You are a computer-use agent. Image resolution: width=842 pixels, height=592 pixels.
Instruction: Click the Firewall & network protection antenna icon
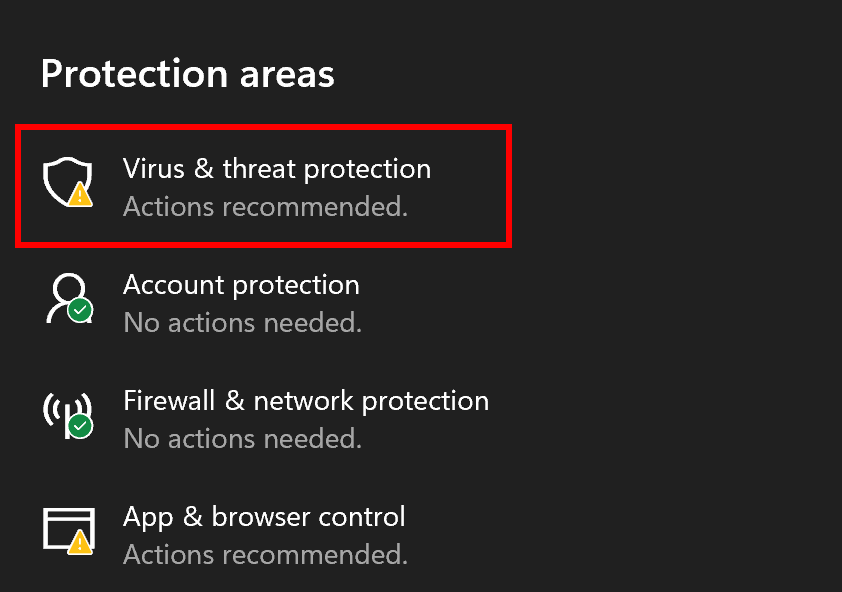[x=66, y=412]
